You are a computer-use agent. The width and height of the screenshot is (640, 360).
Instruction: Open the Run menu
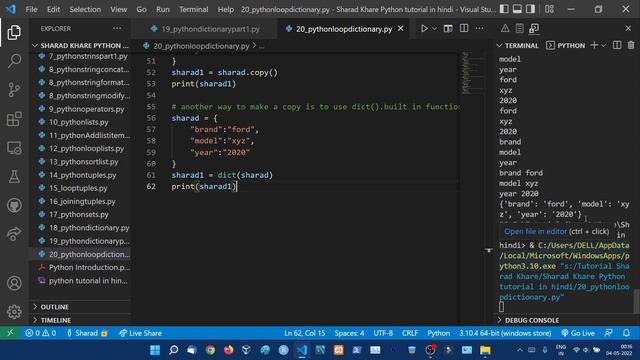tap(162, 9)
